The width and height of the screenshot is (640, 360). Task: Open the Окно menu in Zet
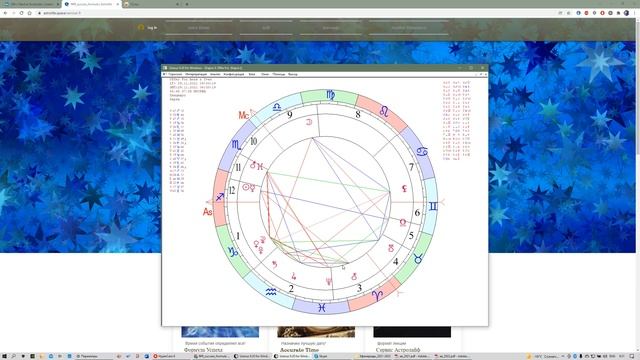(265, 74)
